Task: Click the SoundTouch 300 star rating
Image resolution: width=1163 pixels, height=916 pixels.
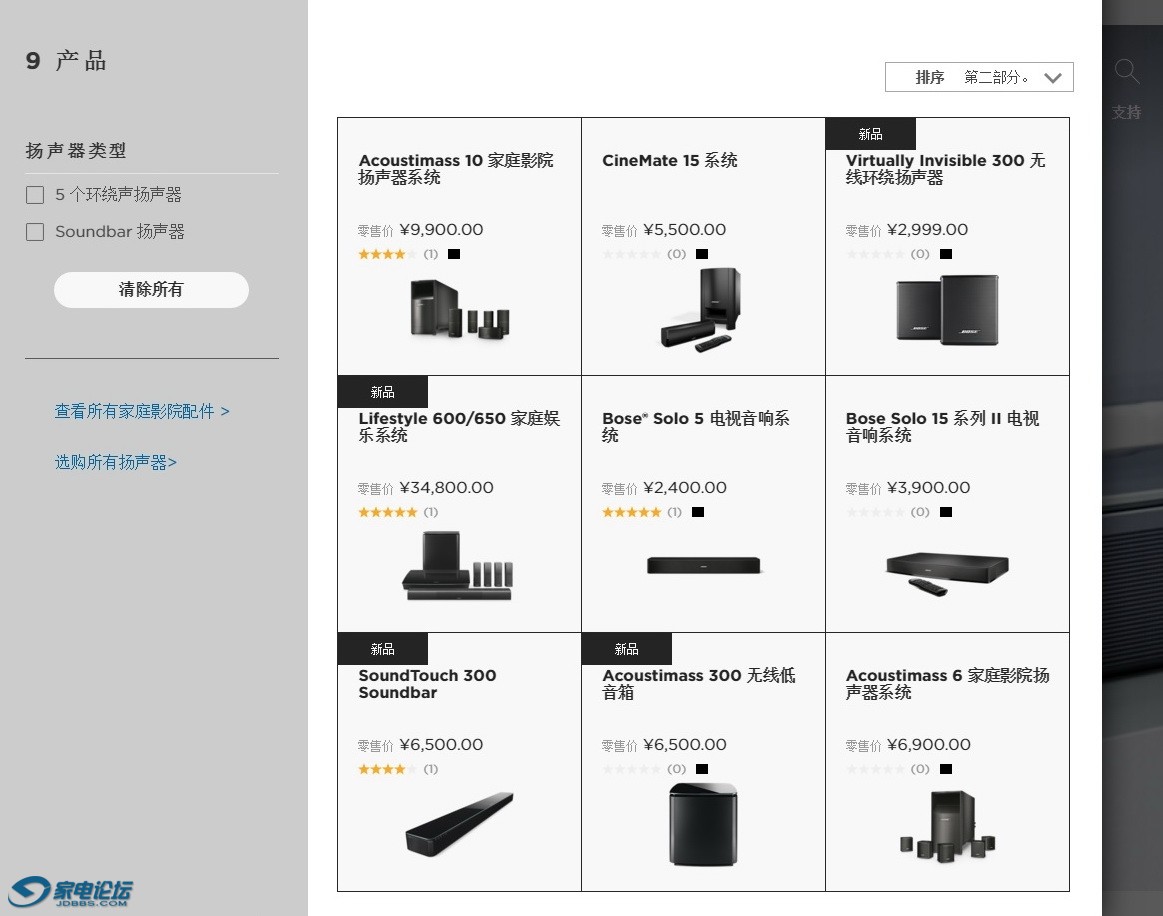Action: click(x=388, y=769)
